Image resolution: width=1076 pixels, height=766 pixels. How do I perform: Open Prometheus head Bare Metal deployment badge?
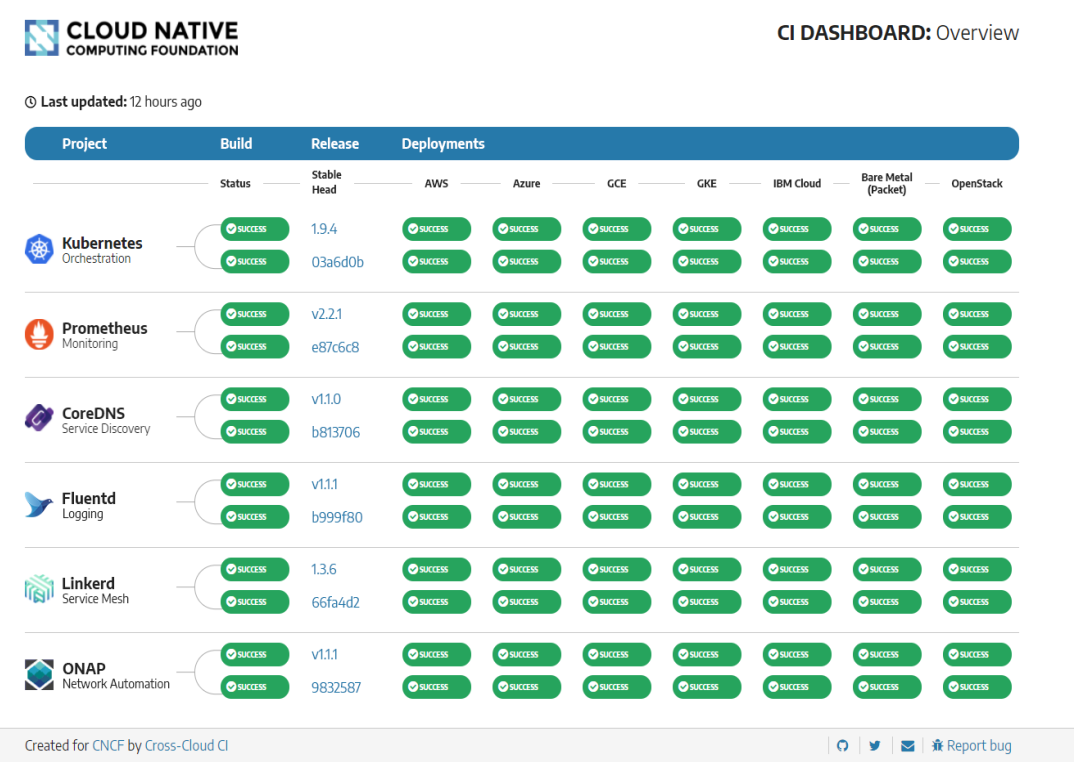887,347
